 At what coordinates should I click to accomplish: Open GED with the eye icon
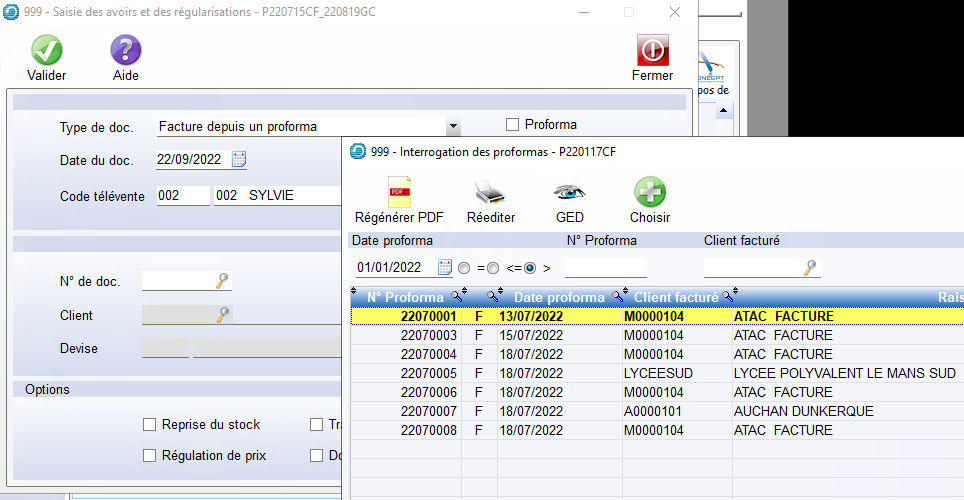[x=569, y=192]
